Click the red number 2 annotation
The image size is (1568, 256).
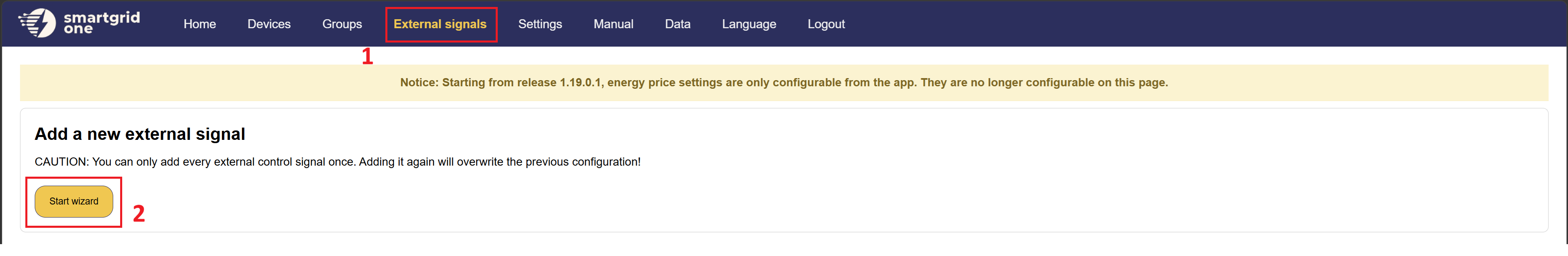[x=139, y=214]
